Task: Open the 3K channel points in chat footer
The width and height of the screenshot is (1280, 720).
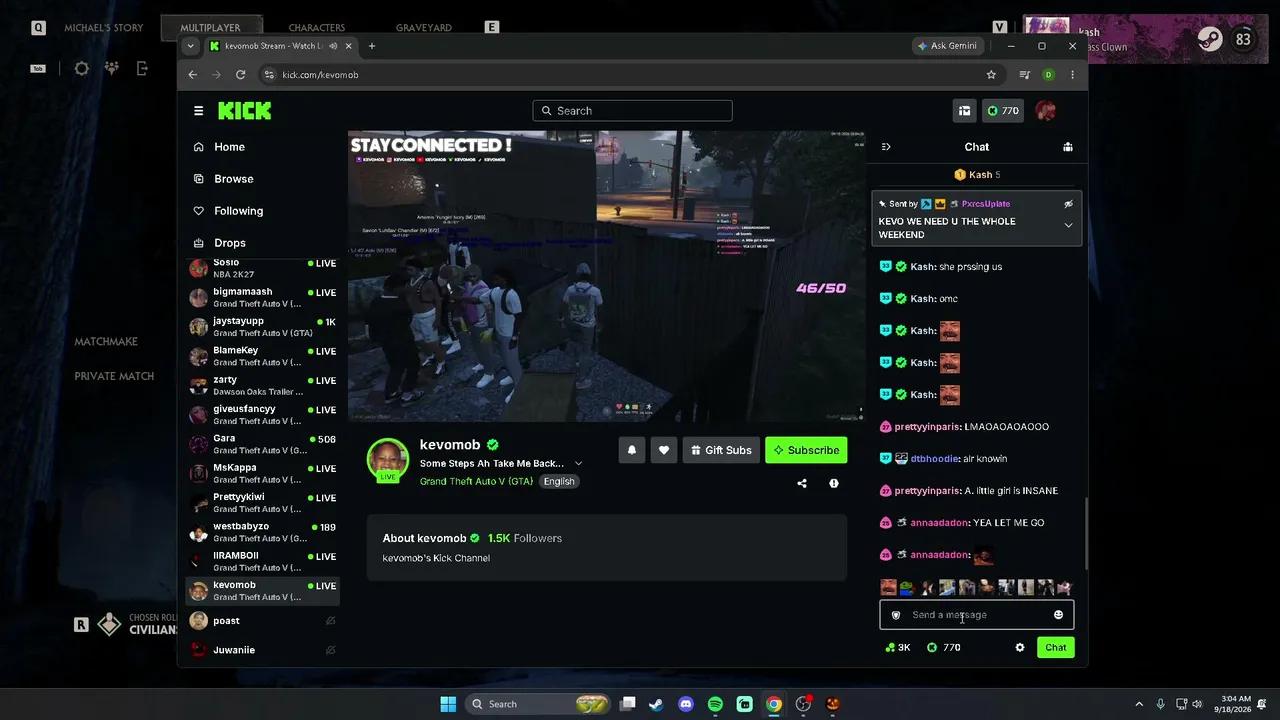Action: [898, 647]
